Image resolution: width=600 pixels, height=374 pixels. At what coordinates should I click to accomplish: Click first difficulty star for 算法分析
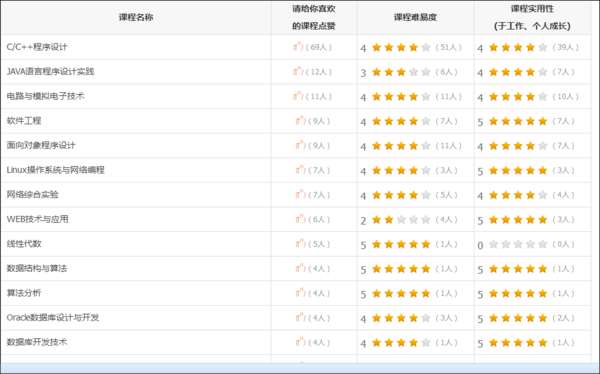tap(377, 293)
